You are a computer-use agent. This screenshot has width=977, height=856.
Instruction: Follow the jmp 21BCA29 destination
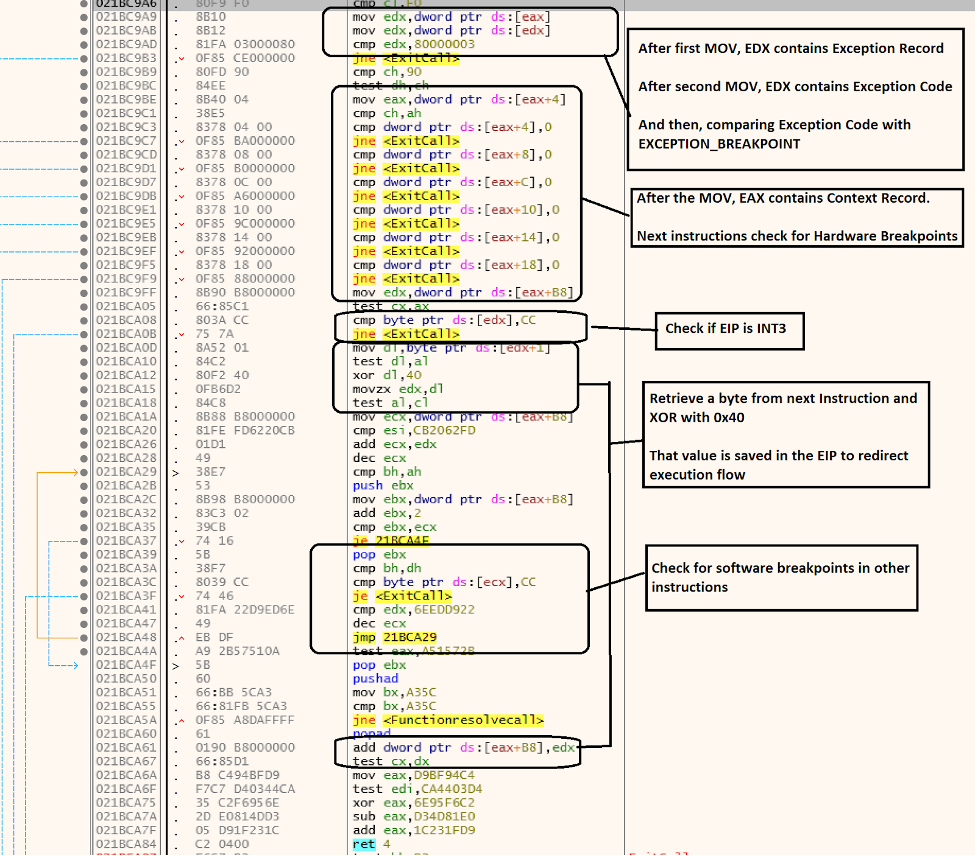click(x=410, y=637)
